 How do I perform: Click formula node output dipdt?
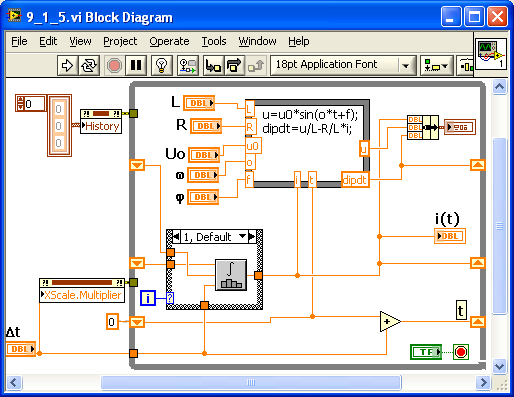(x=355, y=180)
